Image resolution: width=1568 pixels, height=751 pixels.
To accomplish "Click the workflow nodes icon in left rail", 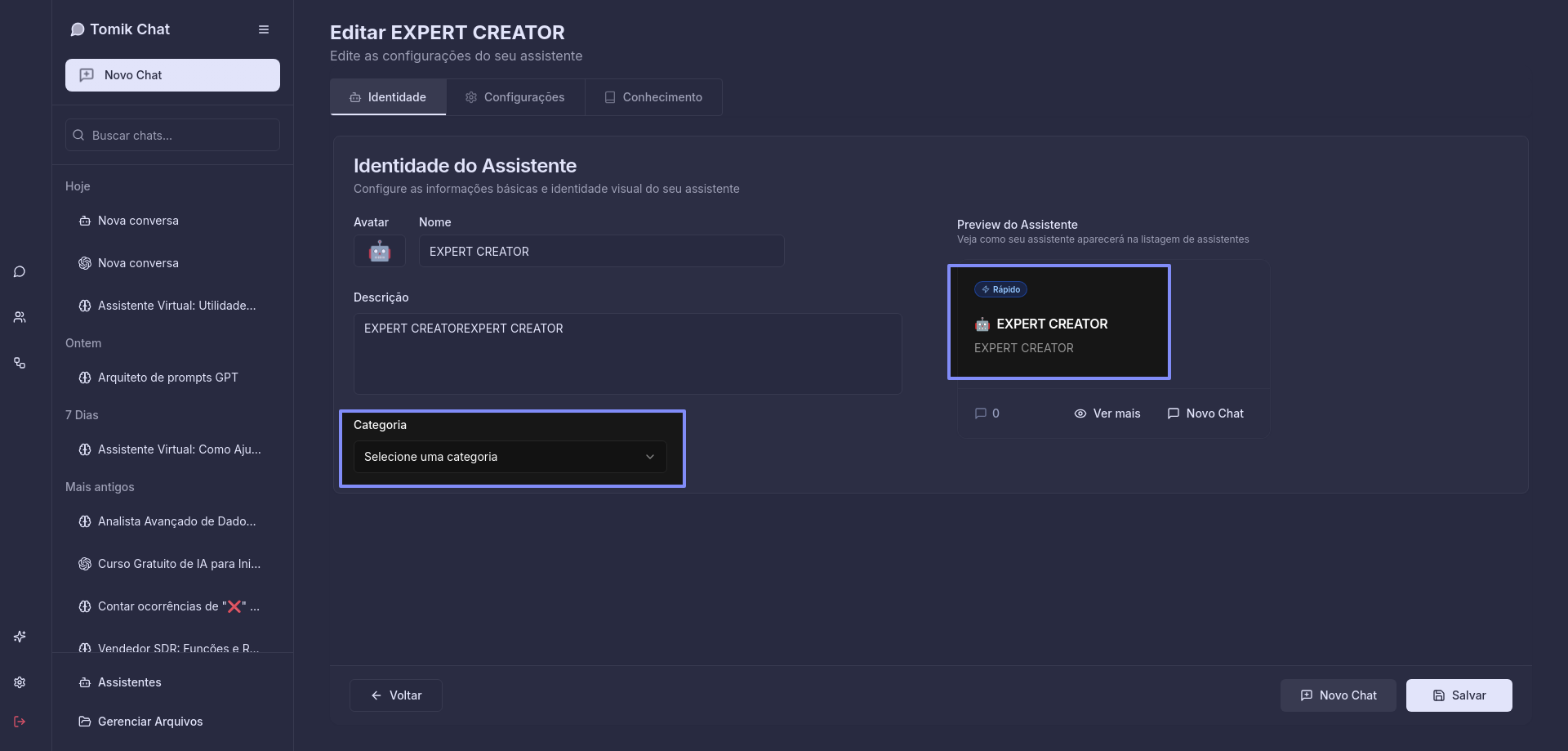I will (x=20, y=363).
